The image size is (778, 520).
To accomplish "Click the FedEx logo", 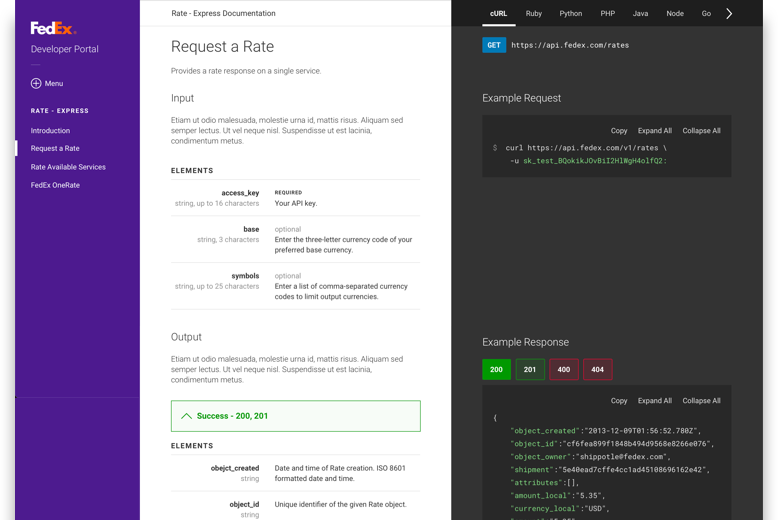I will (53, 29).
